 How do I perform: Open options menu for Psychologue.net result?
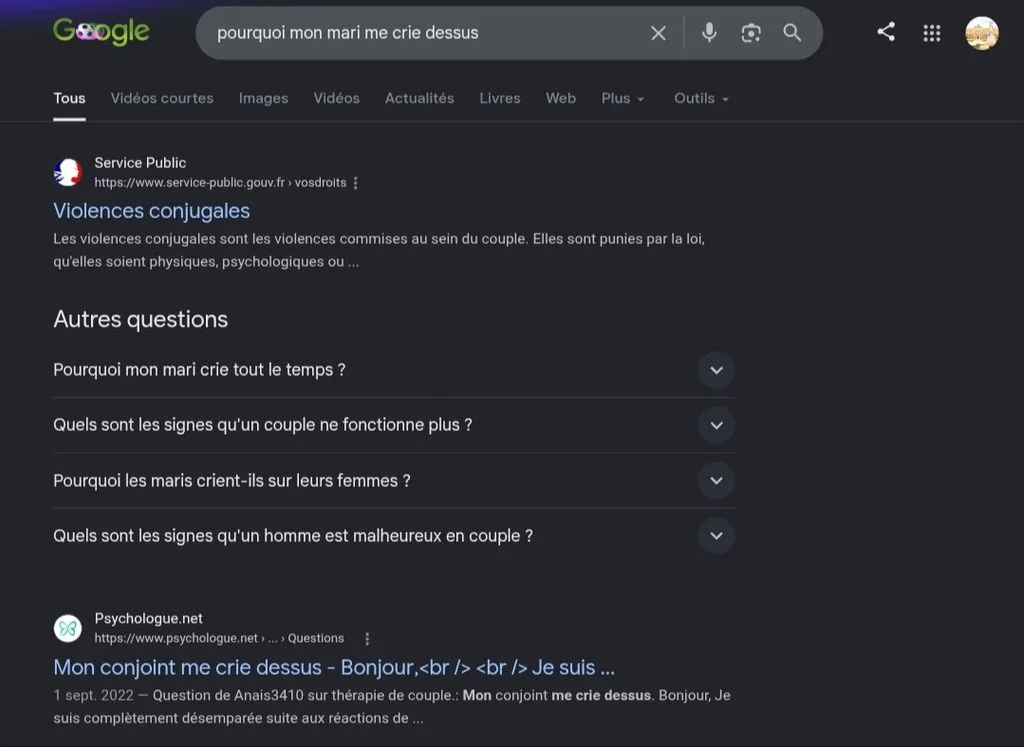[367, 639]
